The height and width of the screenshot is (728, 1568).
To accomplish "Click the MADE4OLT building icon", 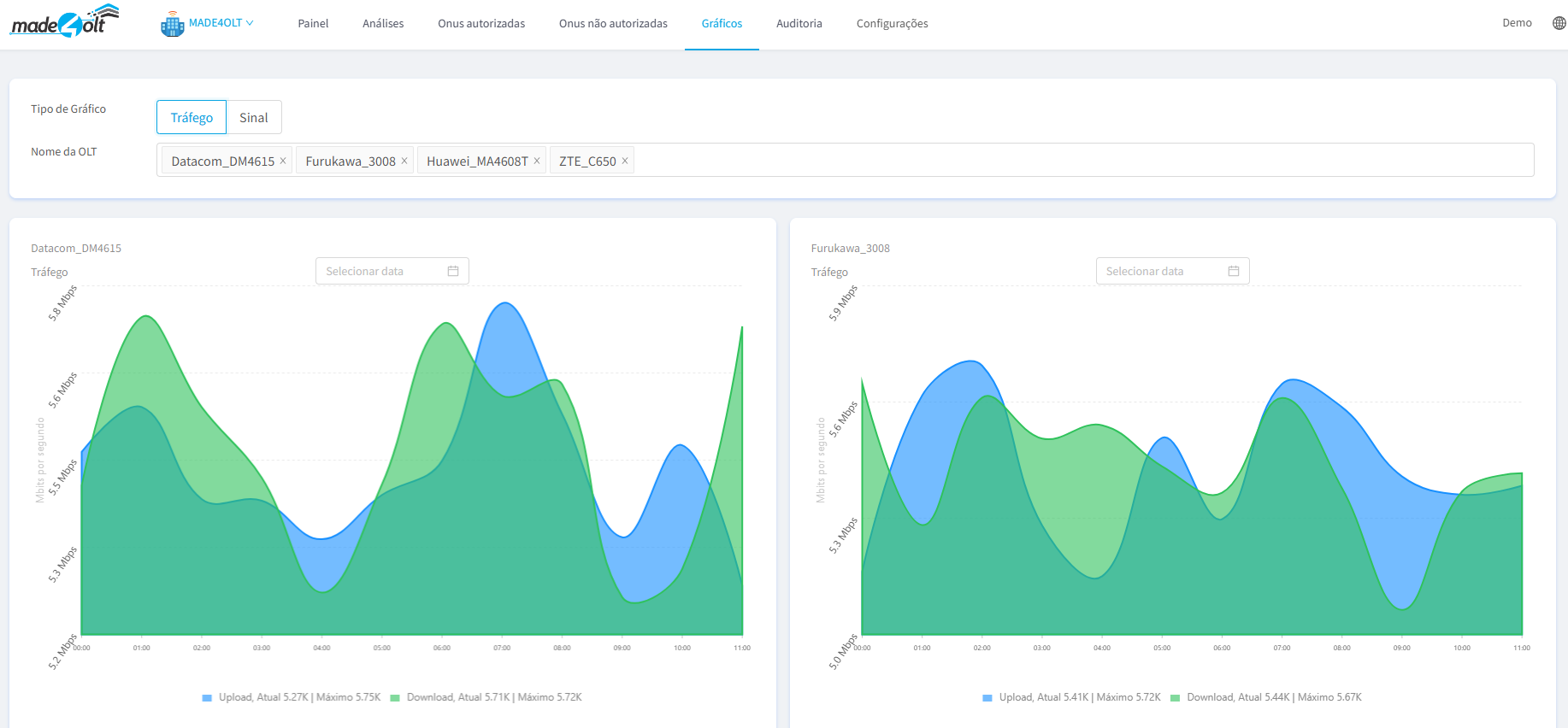I will [173, 24].
